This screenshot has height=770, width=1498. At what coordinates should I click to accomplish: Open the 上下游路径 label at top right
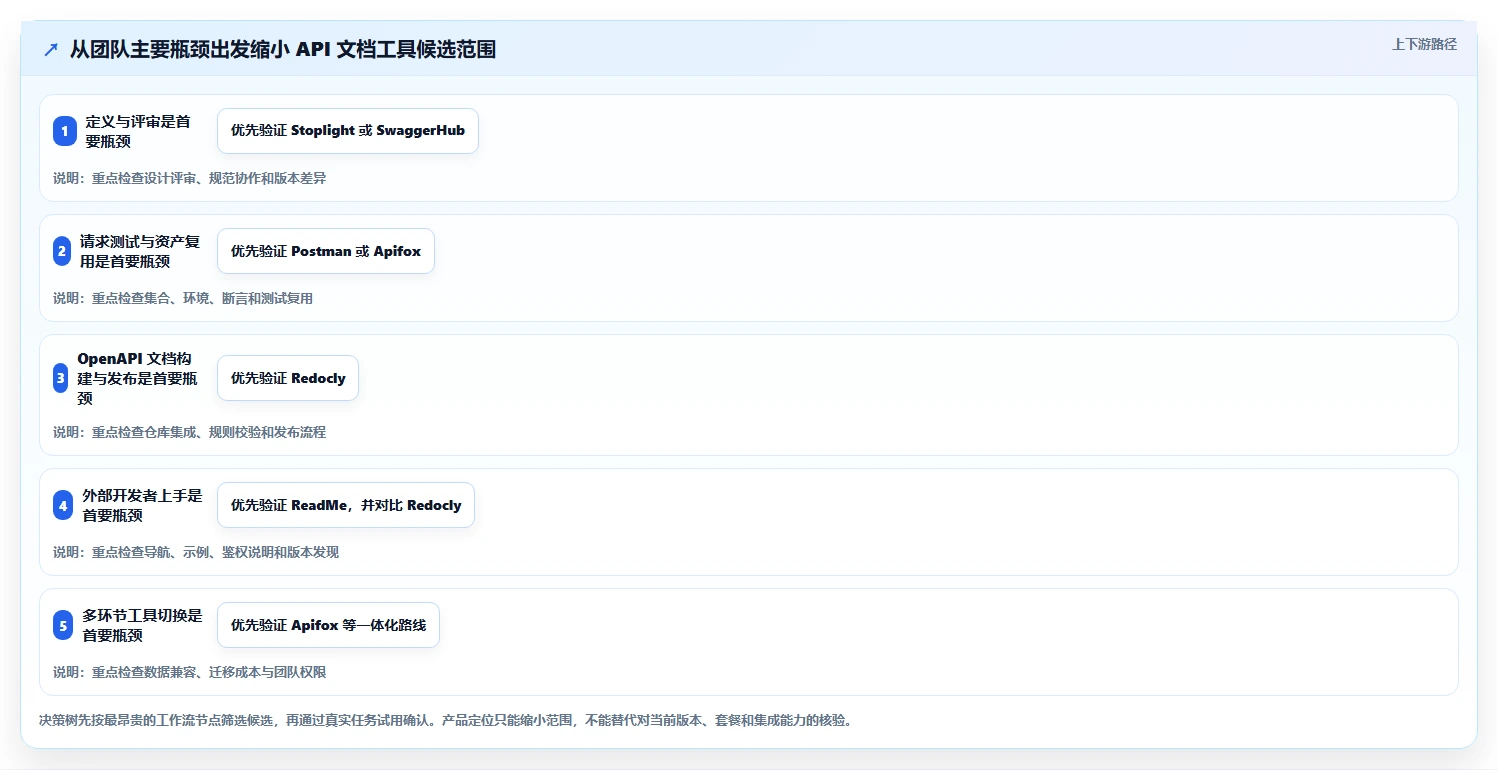tap(1424, 45)
